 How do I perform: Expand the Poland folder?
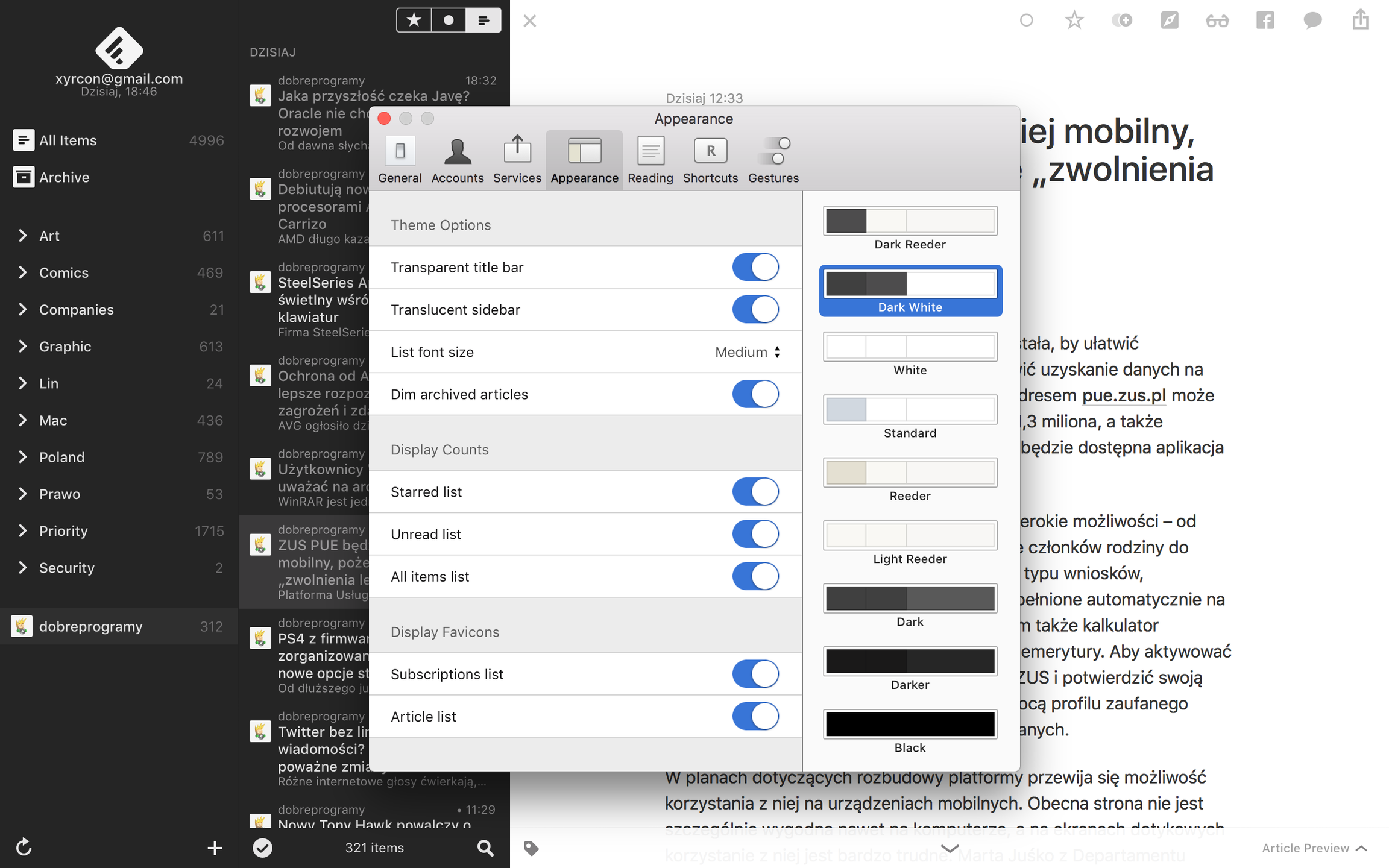tap(23, 457)
